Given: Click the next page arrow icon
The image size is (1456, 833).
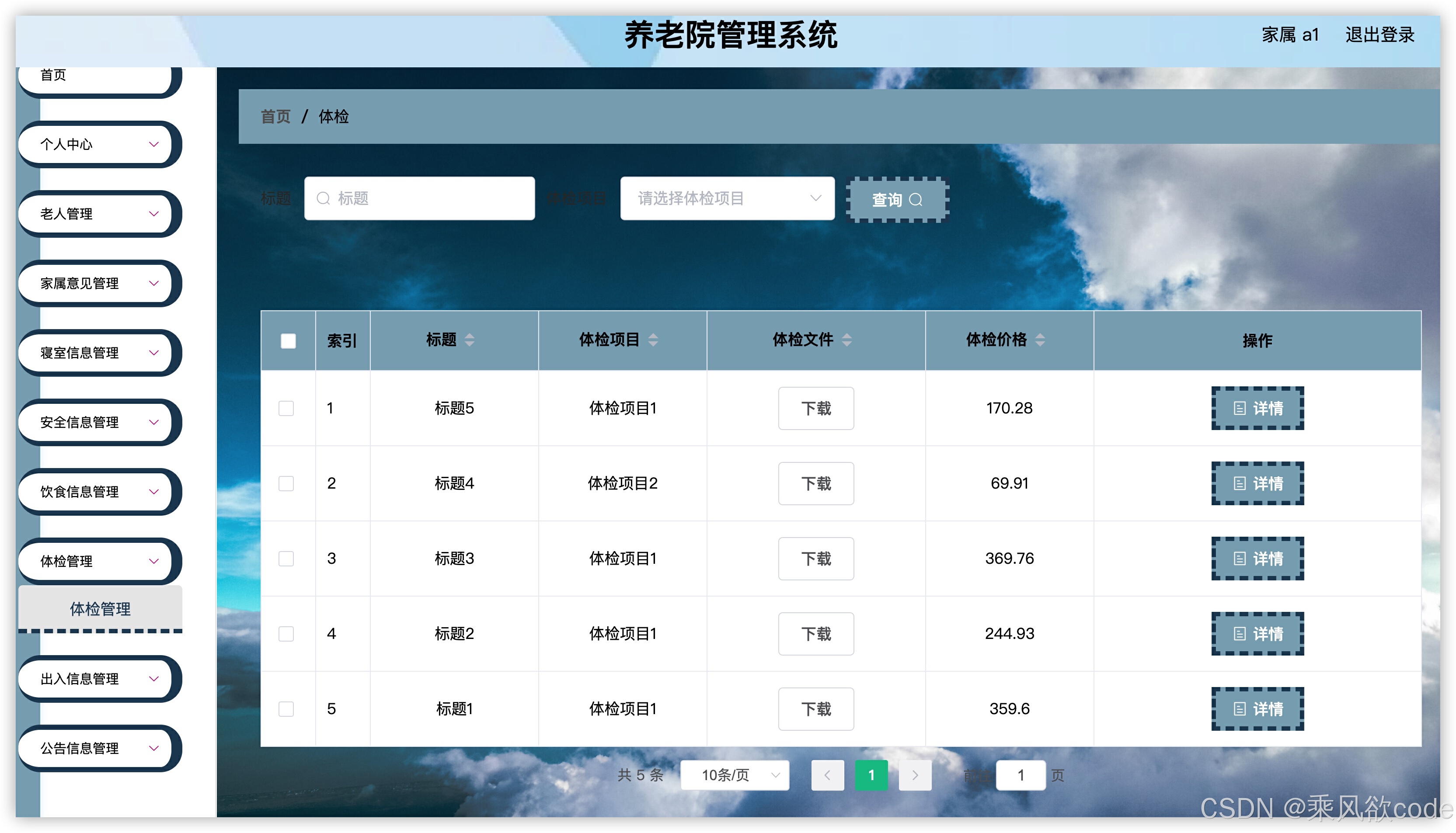Looking at the screenshot, I should coord(915,775).
